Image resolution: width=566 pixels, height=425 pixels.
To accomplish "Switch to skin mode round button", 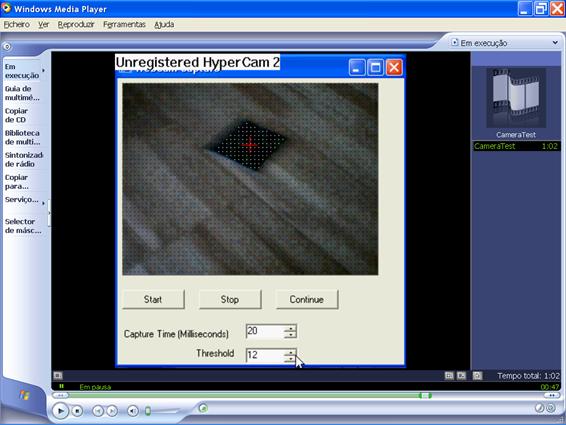I will [203, 408].
